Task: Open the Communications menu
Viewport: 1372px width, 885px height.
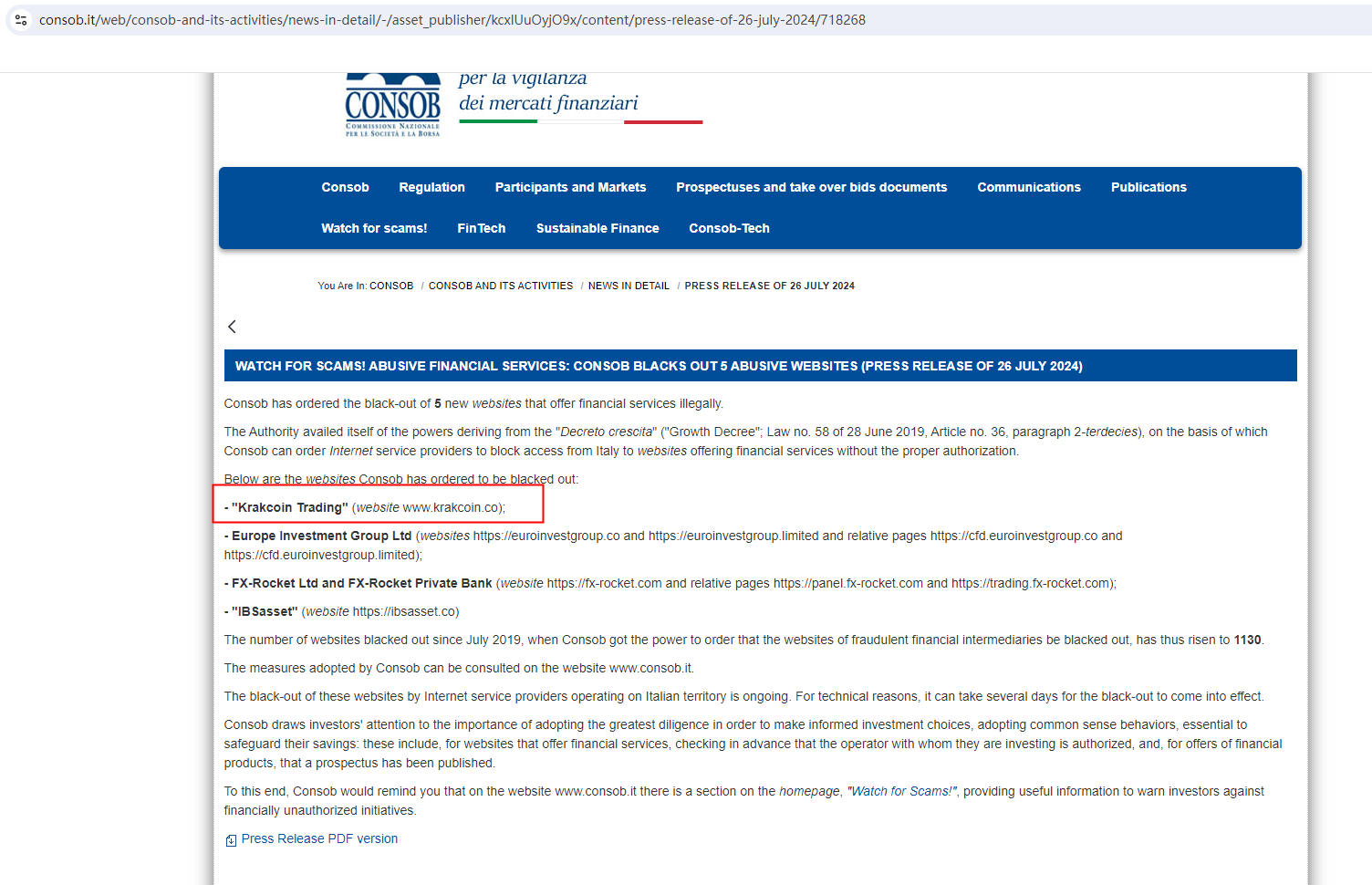Action: coord(1029,187)
